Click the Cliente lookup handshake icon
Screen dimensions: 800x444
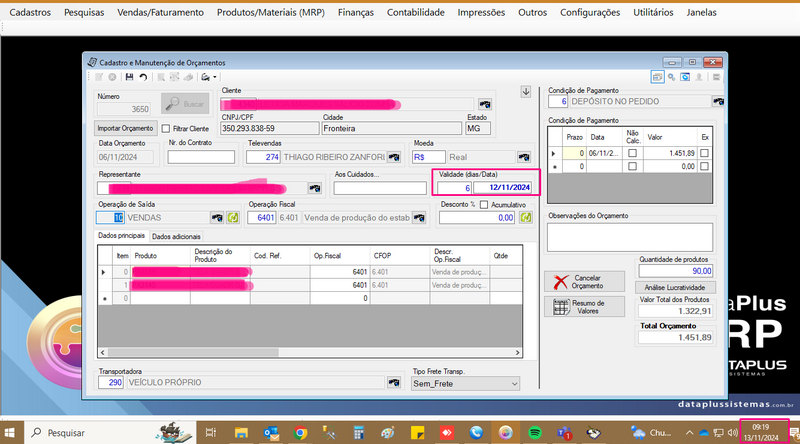(x=485, y=105)
